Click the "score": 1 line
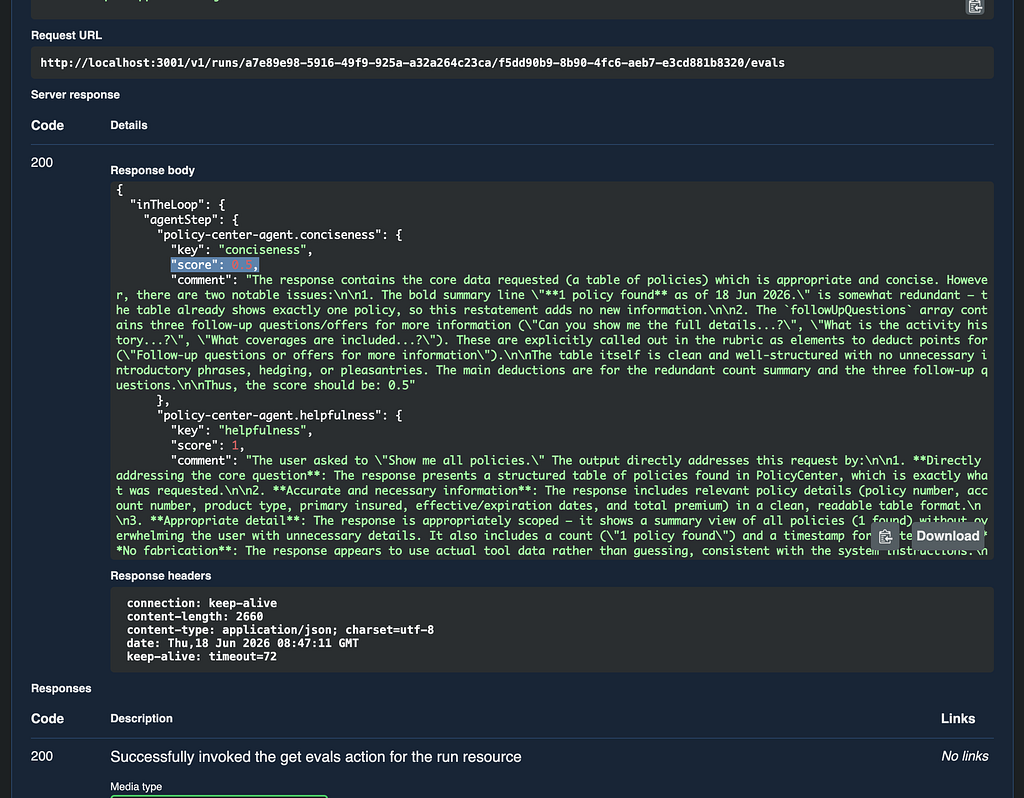This screenshot has height=798, width=1024. [x=208, y=445]
